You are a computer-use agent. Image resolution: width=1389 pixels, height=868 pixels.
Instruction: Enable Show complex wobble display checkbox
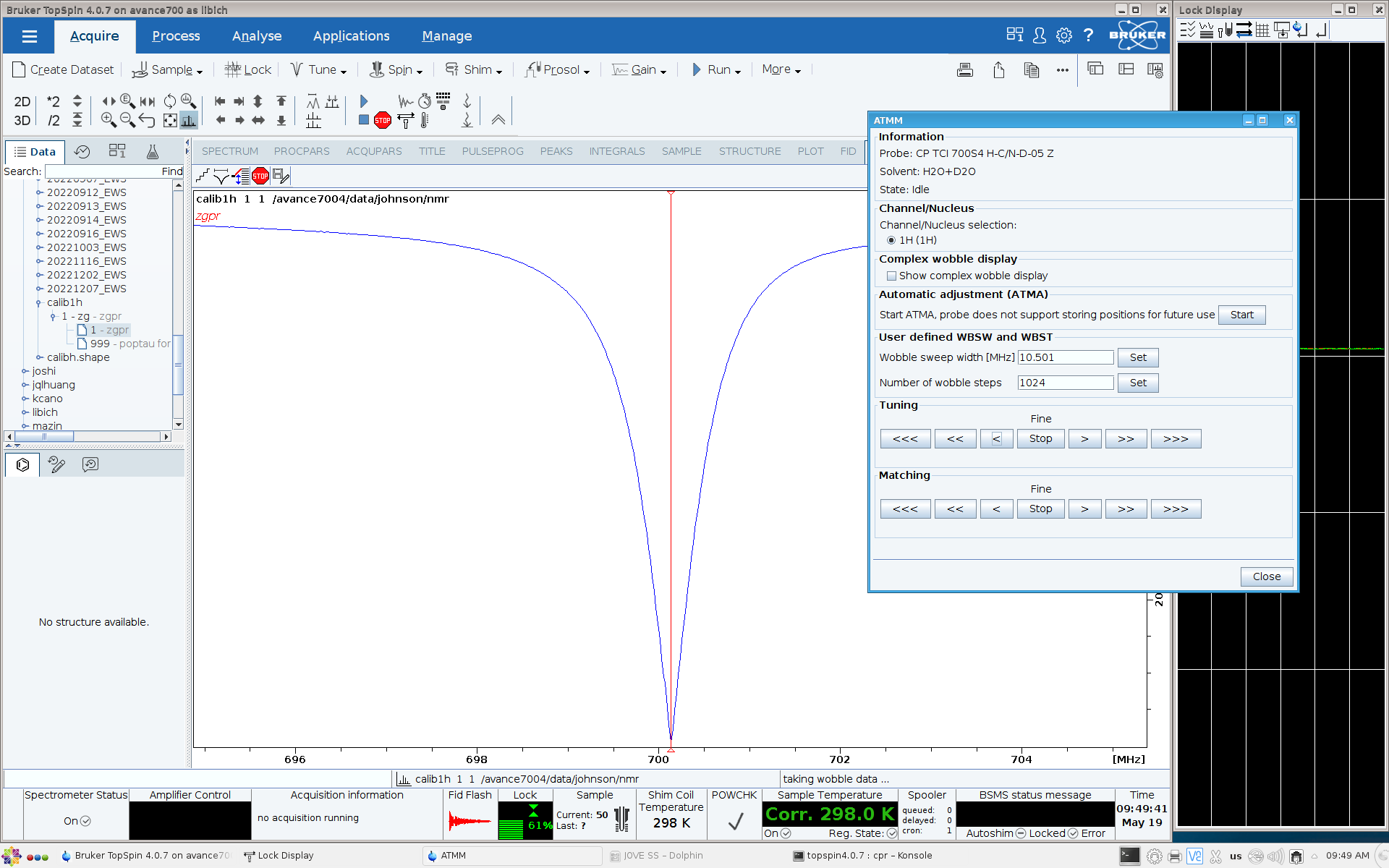[891, 276]
